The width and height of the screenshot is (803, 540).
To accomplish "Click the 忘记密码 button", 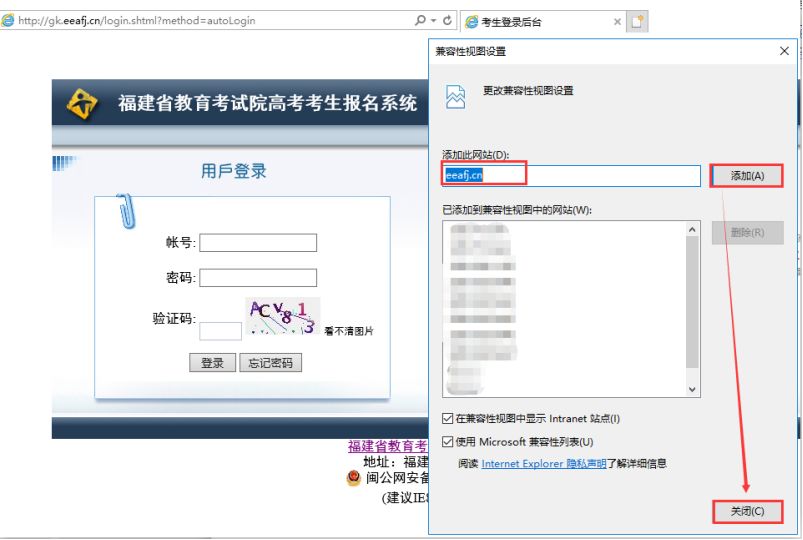I will [270, 363].
